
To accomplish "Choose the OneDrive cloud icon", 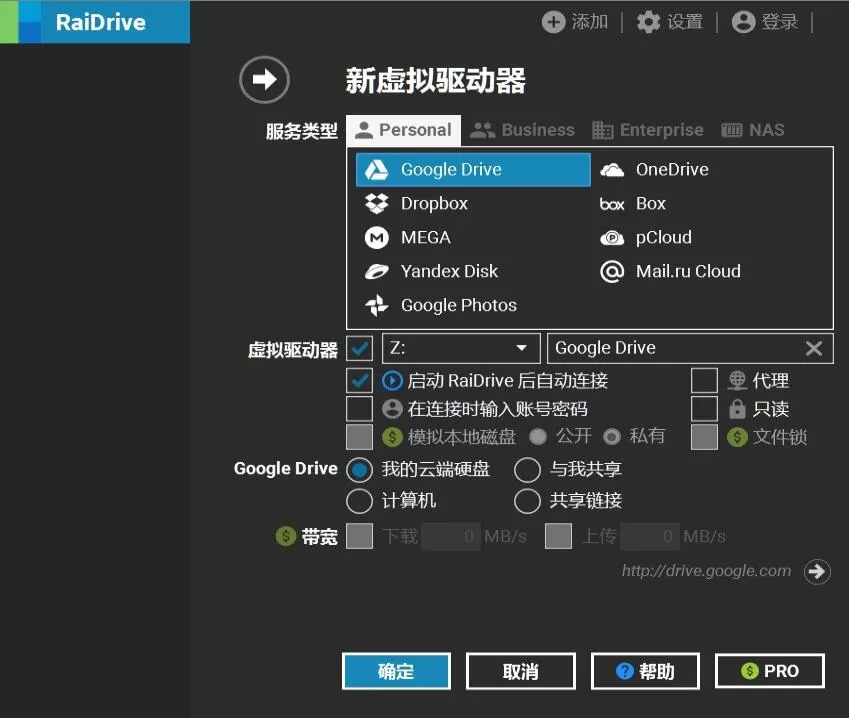I will 612,170.
